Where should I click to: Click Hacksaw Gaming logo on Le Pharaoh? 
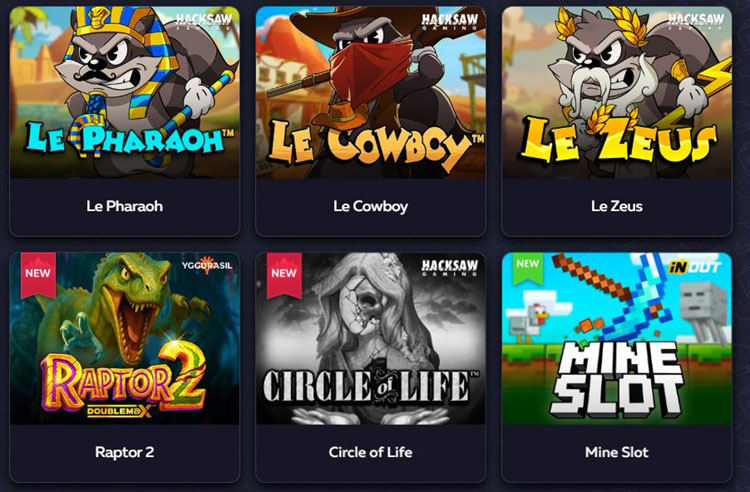[204, 21]
